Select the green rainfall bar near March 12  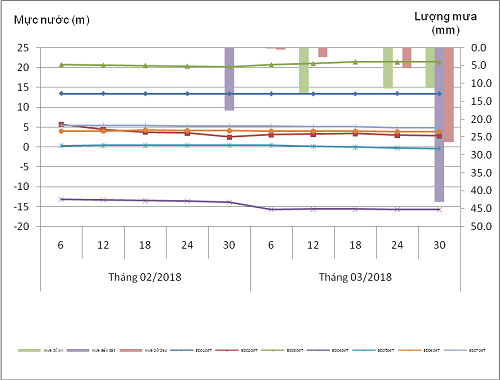304,70
